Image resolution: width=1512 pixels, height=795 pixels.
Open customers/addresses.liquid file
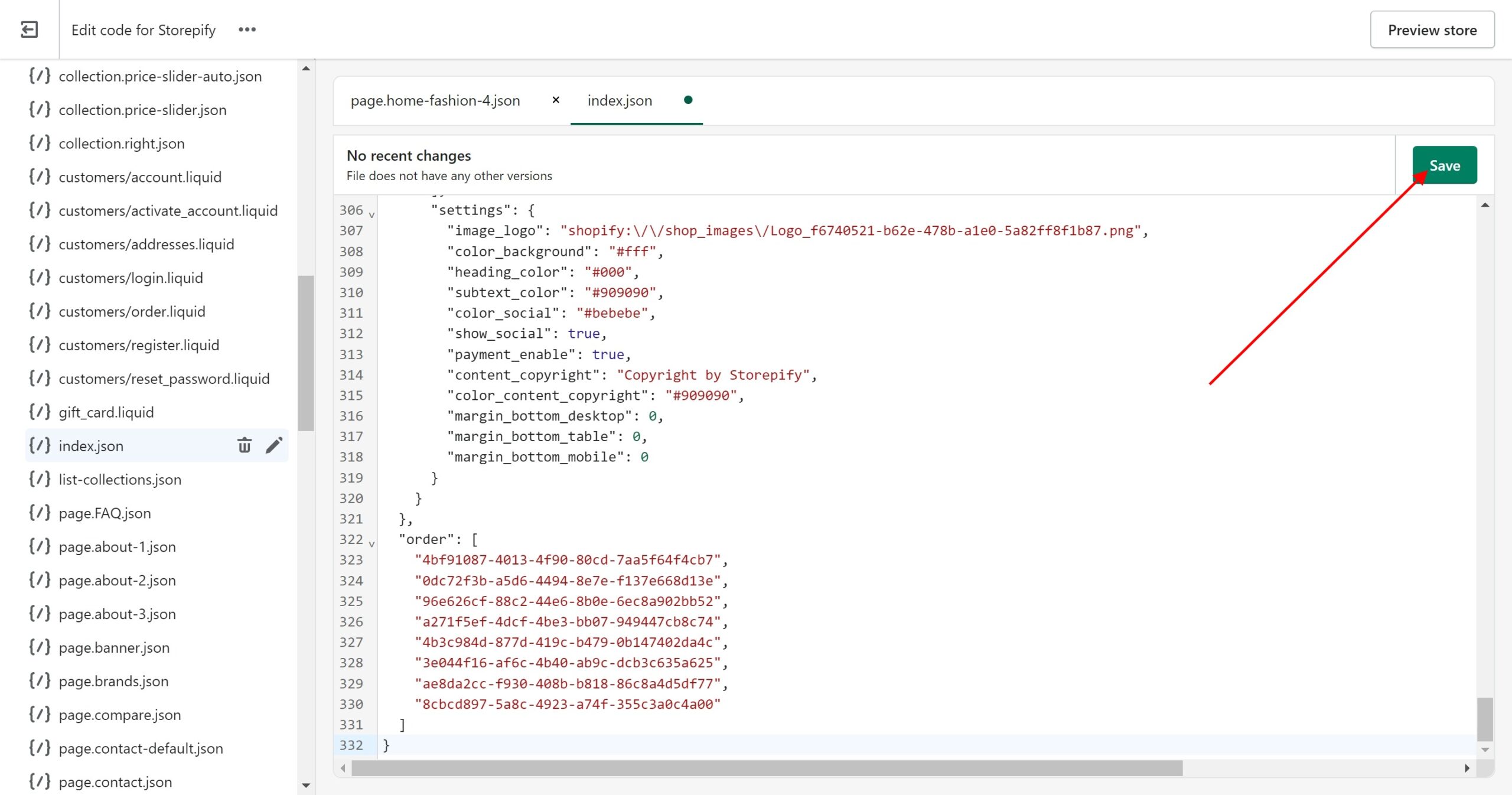point(146,245)
